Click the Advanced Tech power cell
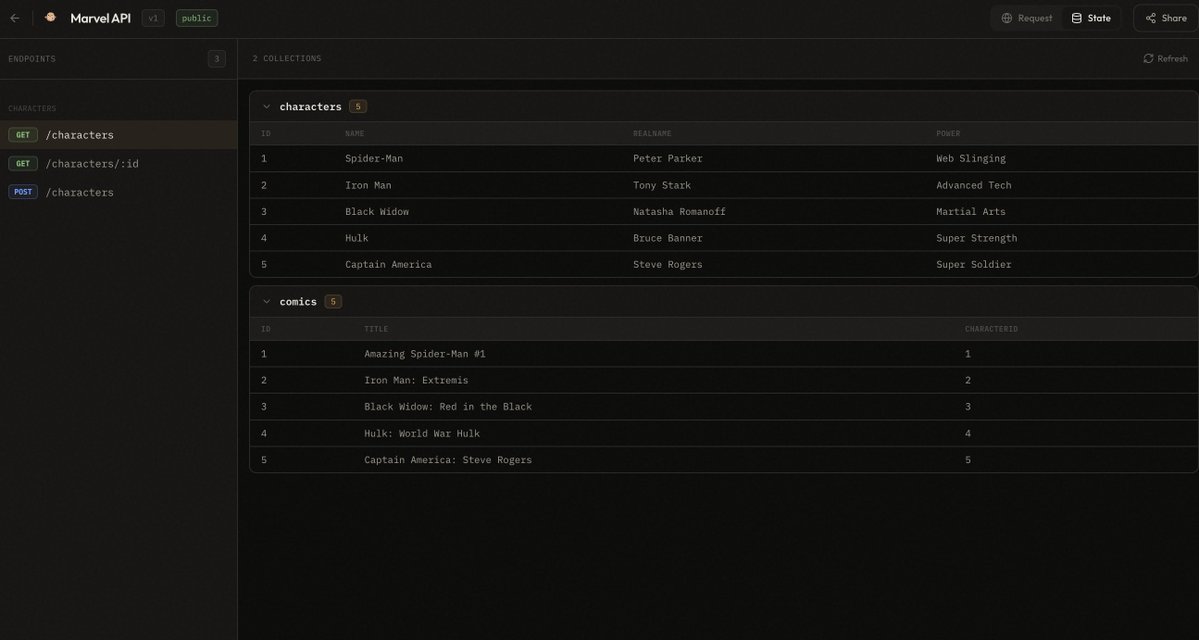Viewport: 1199px width, 640px height. pyautogui.click(x=973, y=185)
